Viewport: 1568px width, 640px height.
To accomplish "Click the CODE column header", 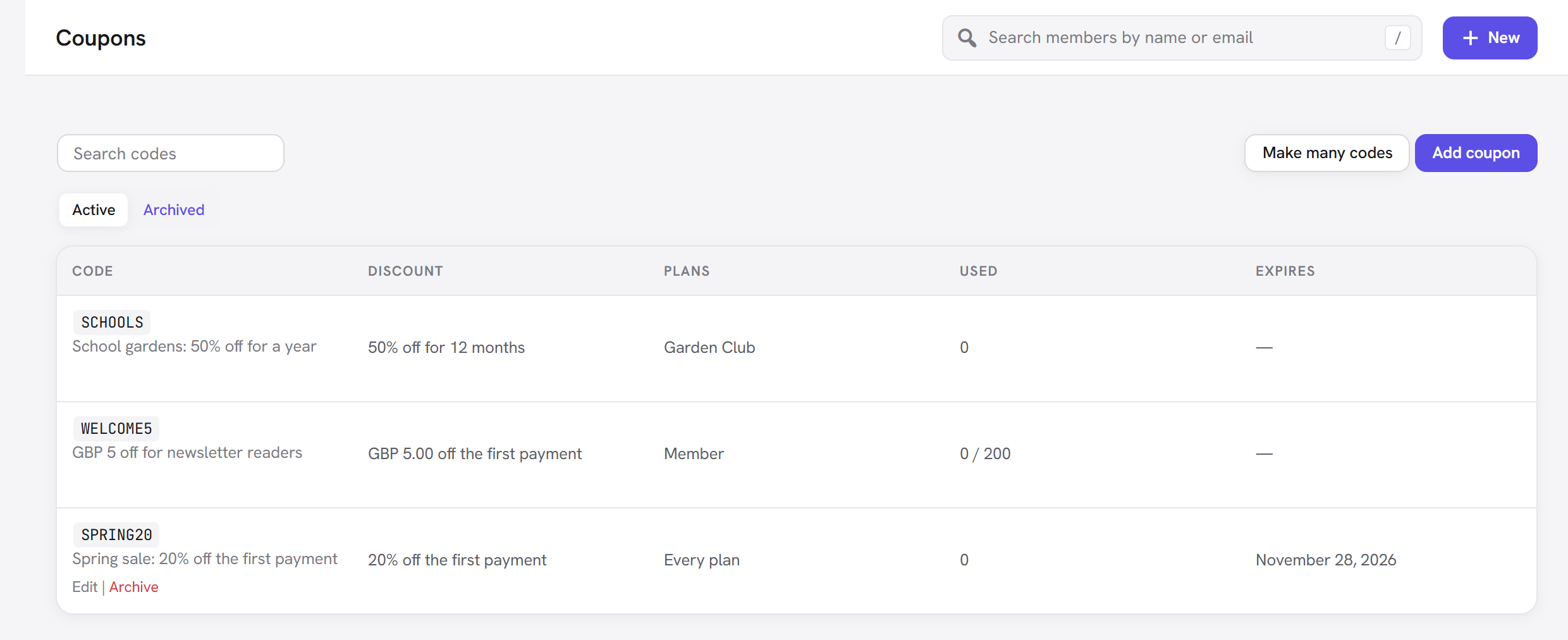I will (x=92, y=271).
